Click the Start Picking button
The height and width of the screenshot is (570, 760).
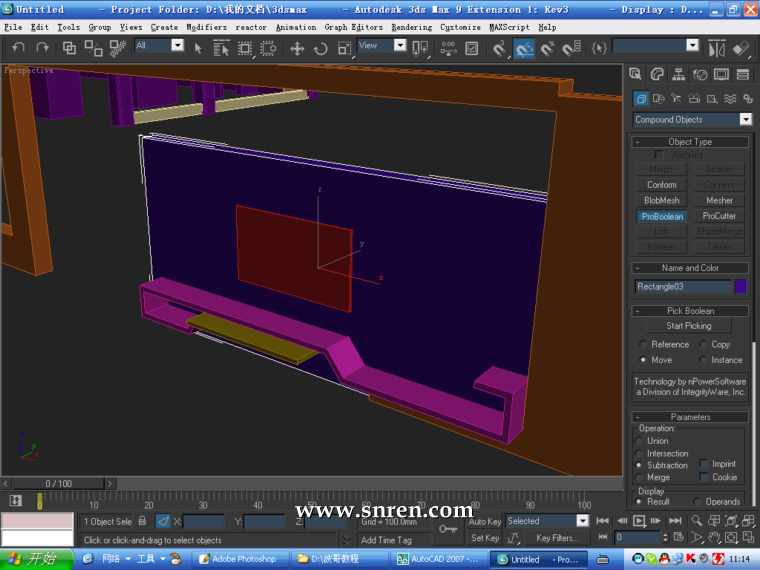pyautogui.click(x=689, y=326)
